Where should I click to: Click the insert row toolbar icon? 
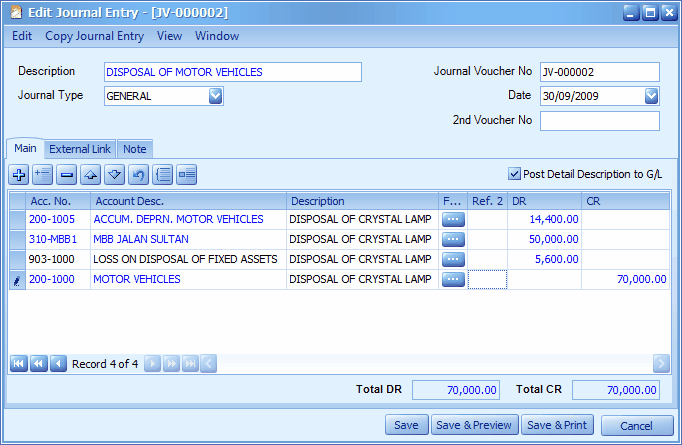pyautogui.click(x=43, y=175)
